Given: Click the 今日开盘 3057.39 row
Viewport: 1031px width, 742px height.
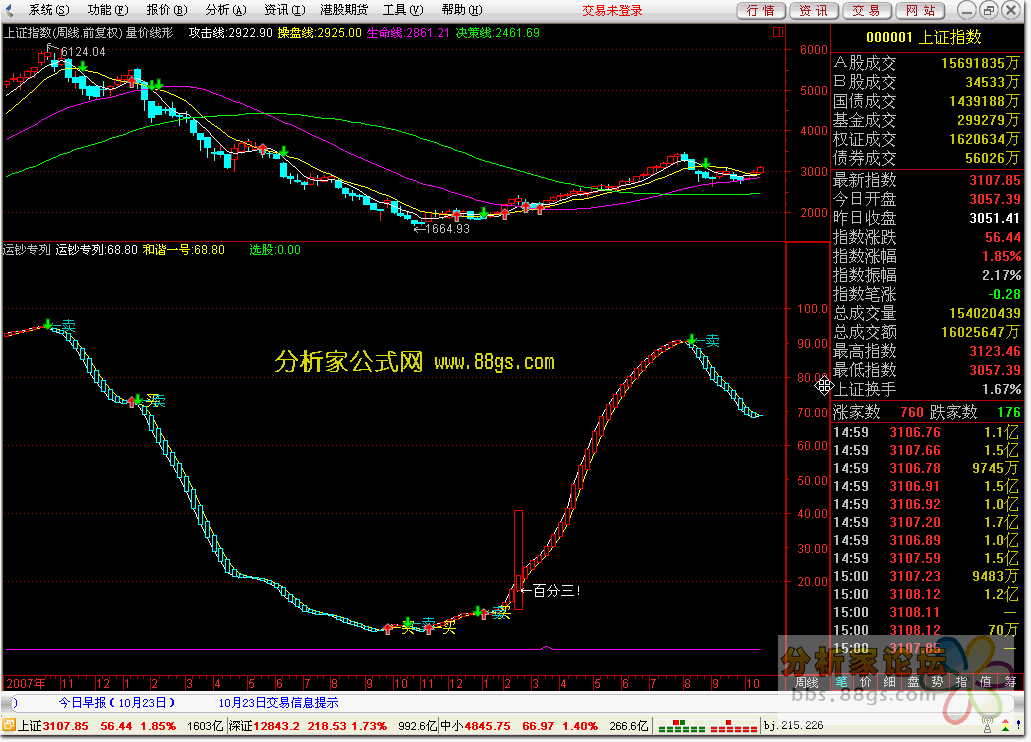Looking at the screenshot, I should click(x=926, y=199).
